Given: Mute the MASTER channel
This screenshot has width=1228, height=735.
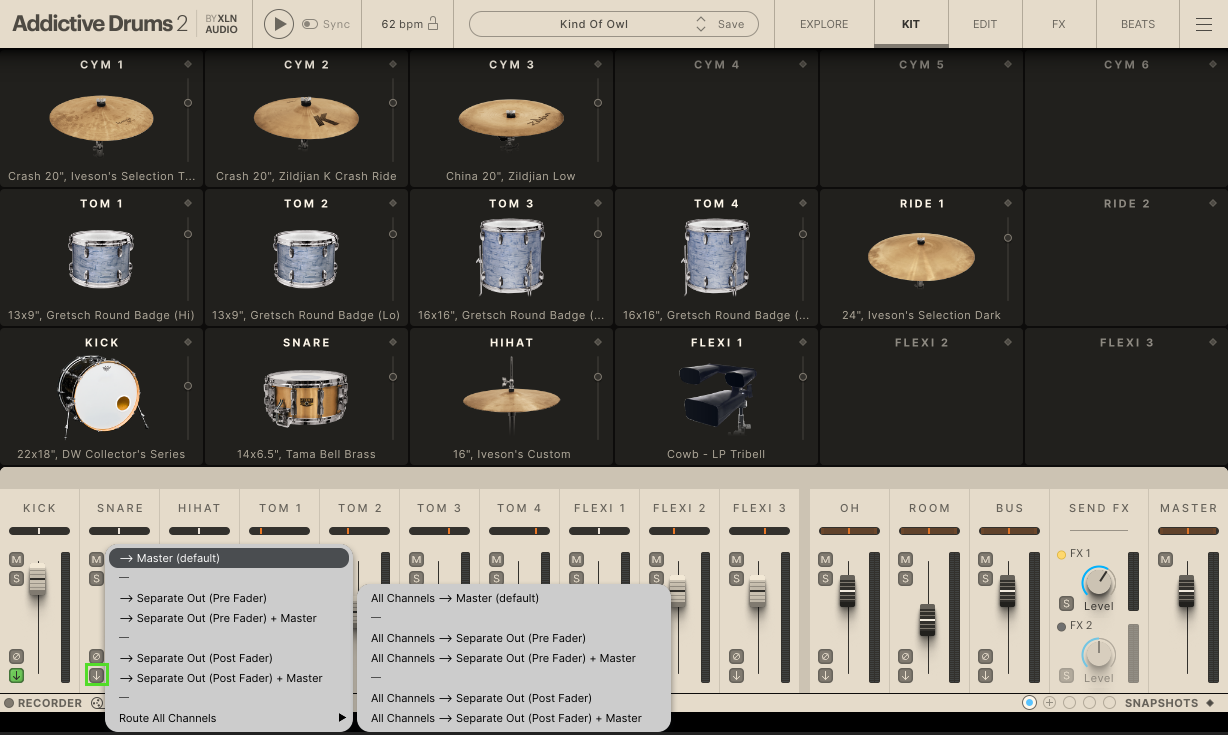Looking at the screenshot, I should click(1165, 559).
